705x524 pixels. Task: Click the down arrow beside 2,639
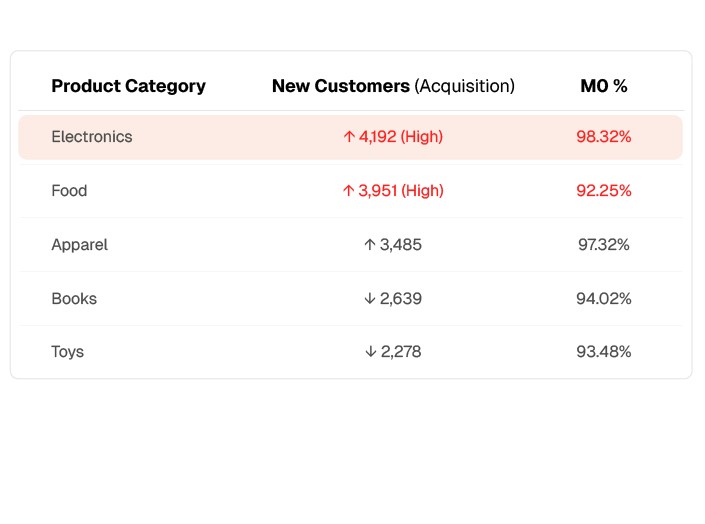pyautogui.click(x=369, y=299)
